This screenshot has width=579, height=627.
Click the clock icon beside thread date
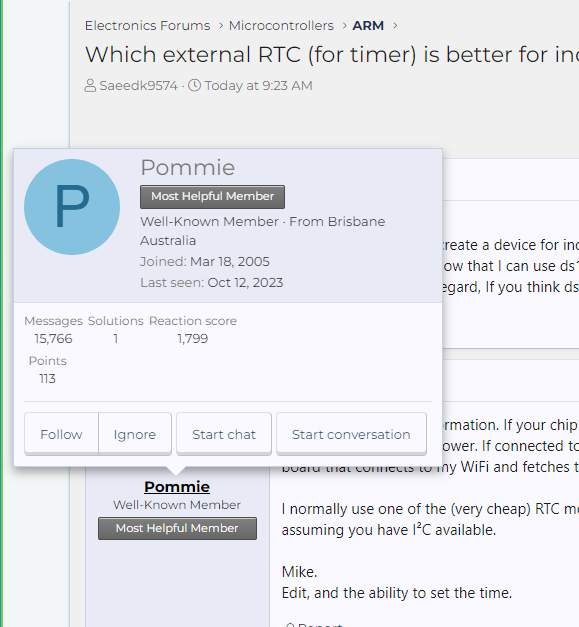click(194, 85)
